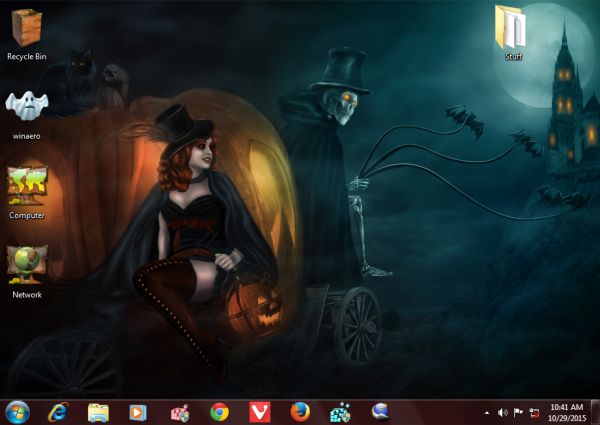Open Action Center flag icon

[518, 412]
